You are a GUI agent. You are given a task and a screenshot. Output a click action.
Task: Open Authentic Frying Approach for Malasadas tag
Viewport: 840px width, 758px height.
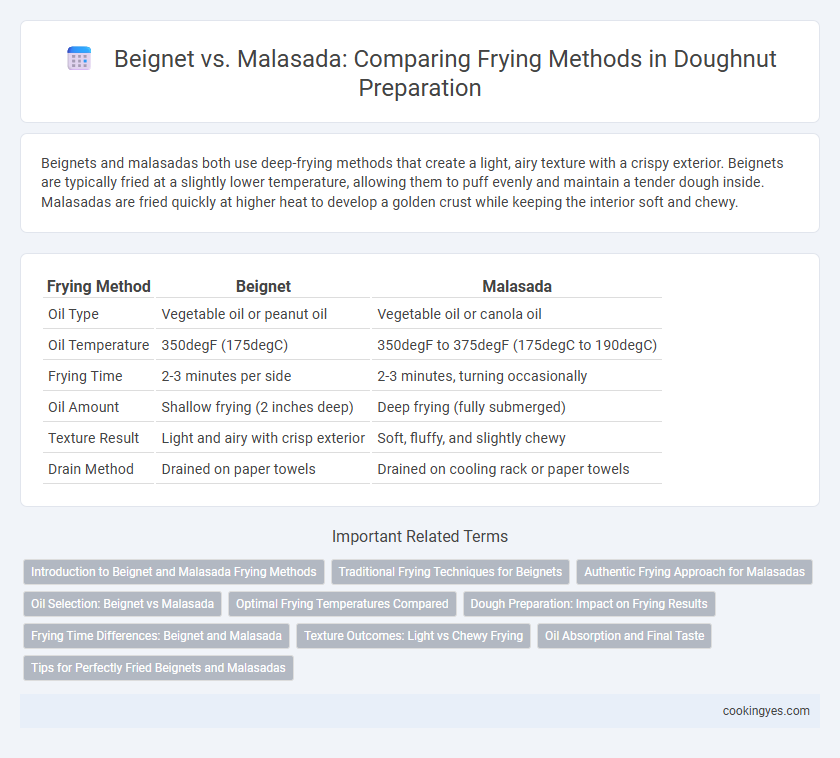coord(694,572)
